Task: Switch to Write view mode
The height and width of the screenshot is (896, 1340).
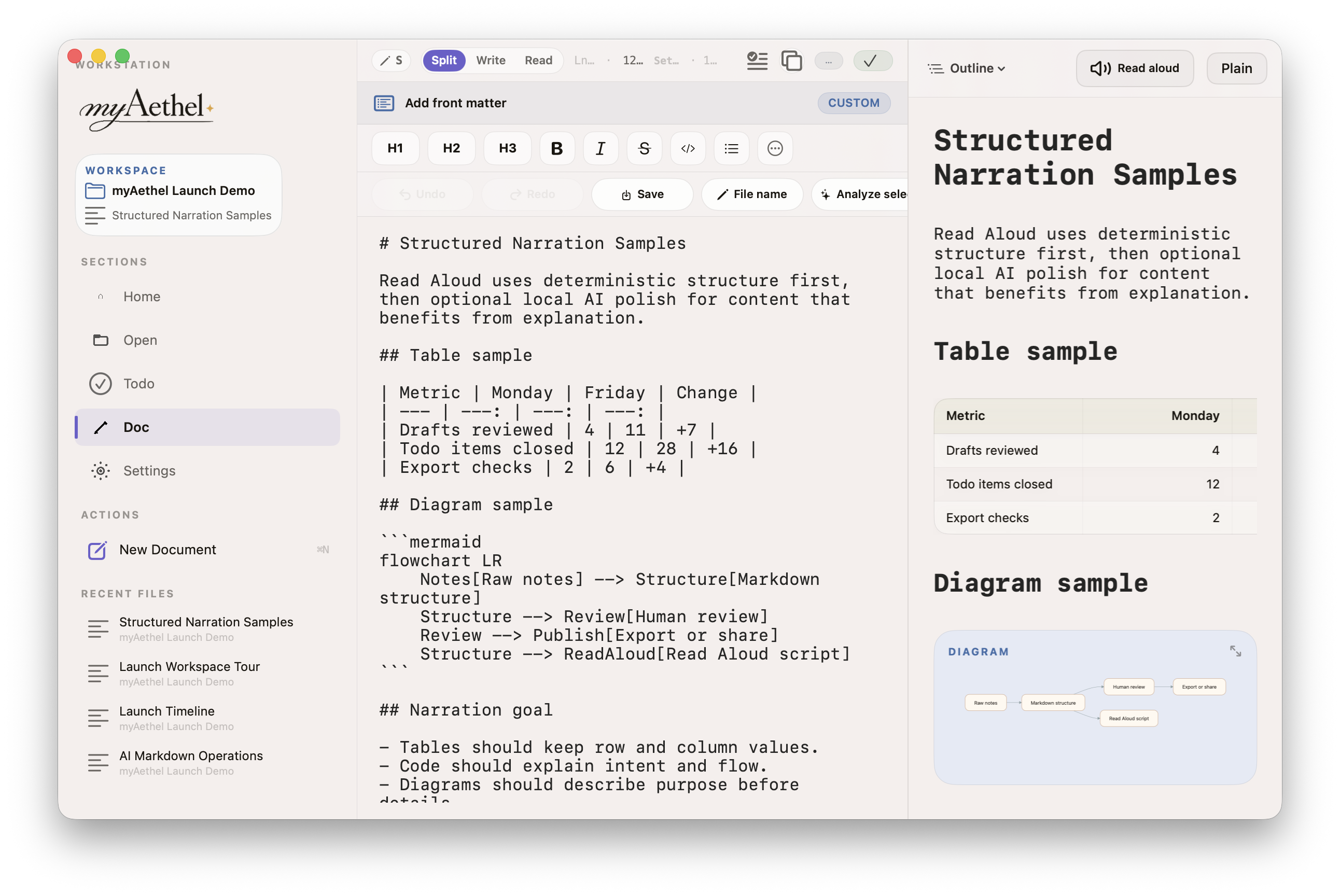Action: (490, 61)
